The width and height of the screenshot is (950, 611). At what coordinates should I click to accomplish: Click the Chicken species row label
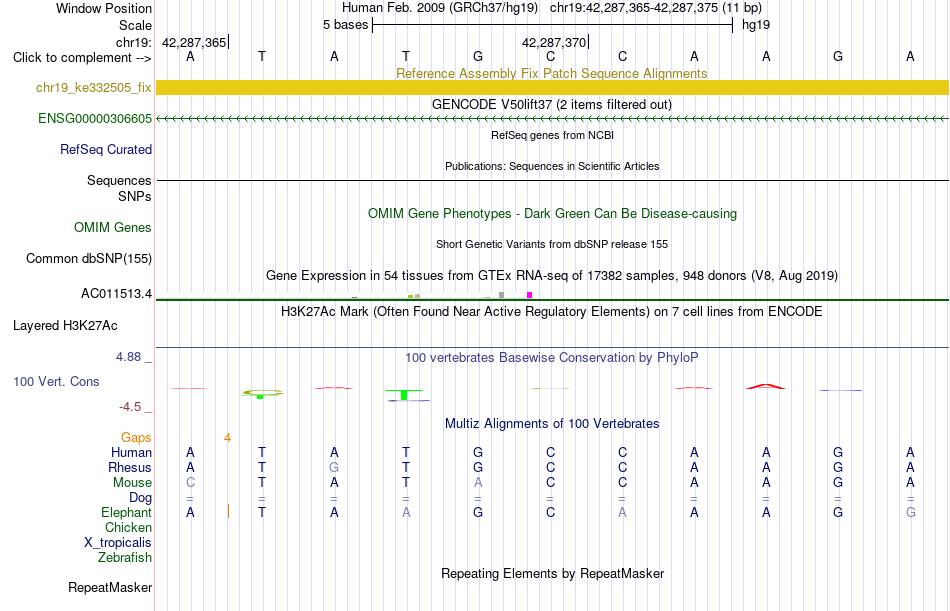[x=128, y=527]
